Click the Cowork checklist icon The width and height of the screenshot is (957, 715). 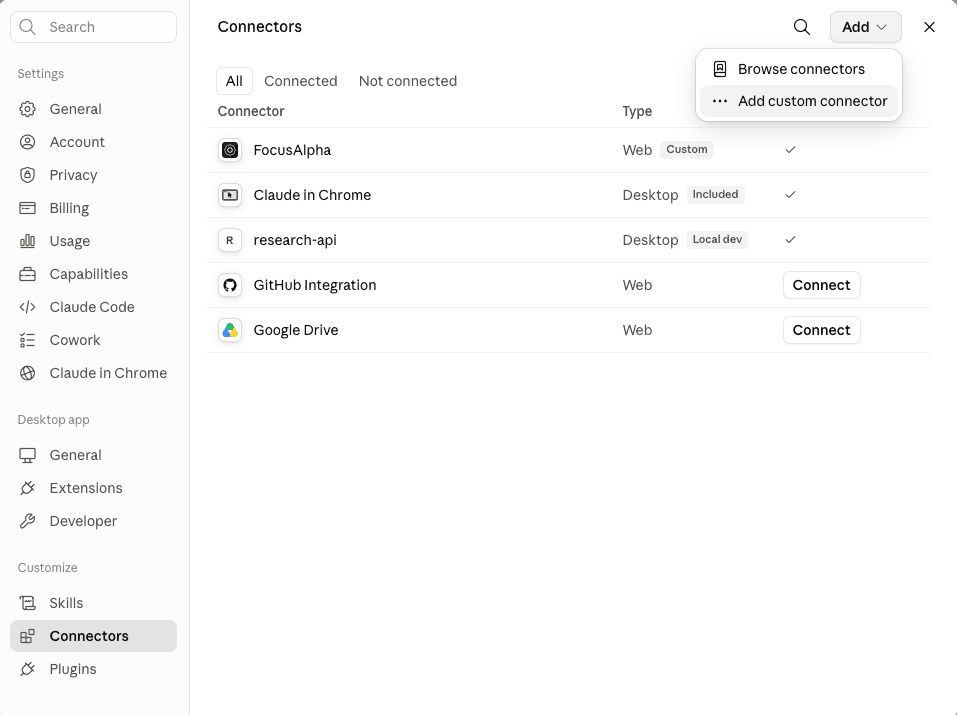coord(27,339)
